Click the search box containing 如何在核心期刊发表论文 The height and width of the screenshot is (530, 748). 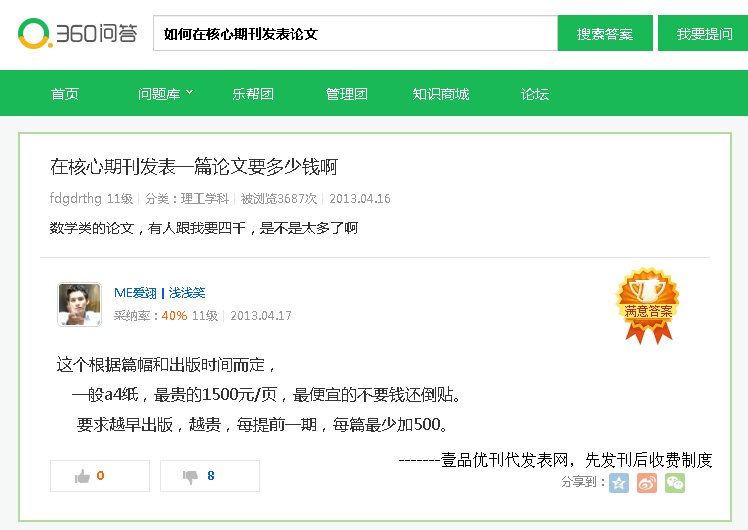[355, 33]
